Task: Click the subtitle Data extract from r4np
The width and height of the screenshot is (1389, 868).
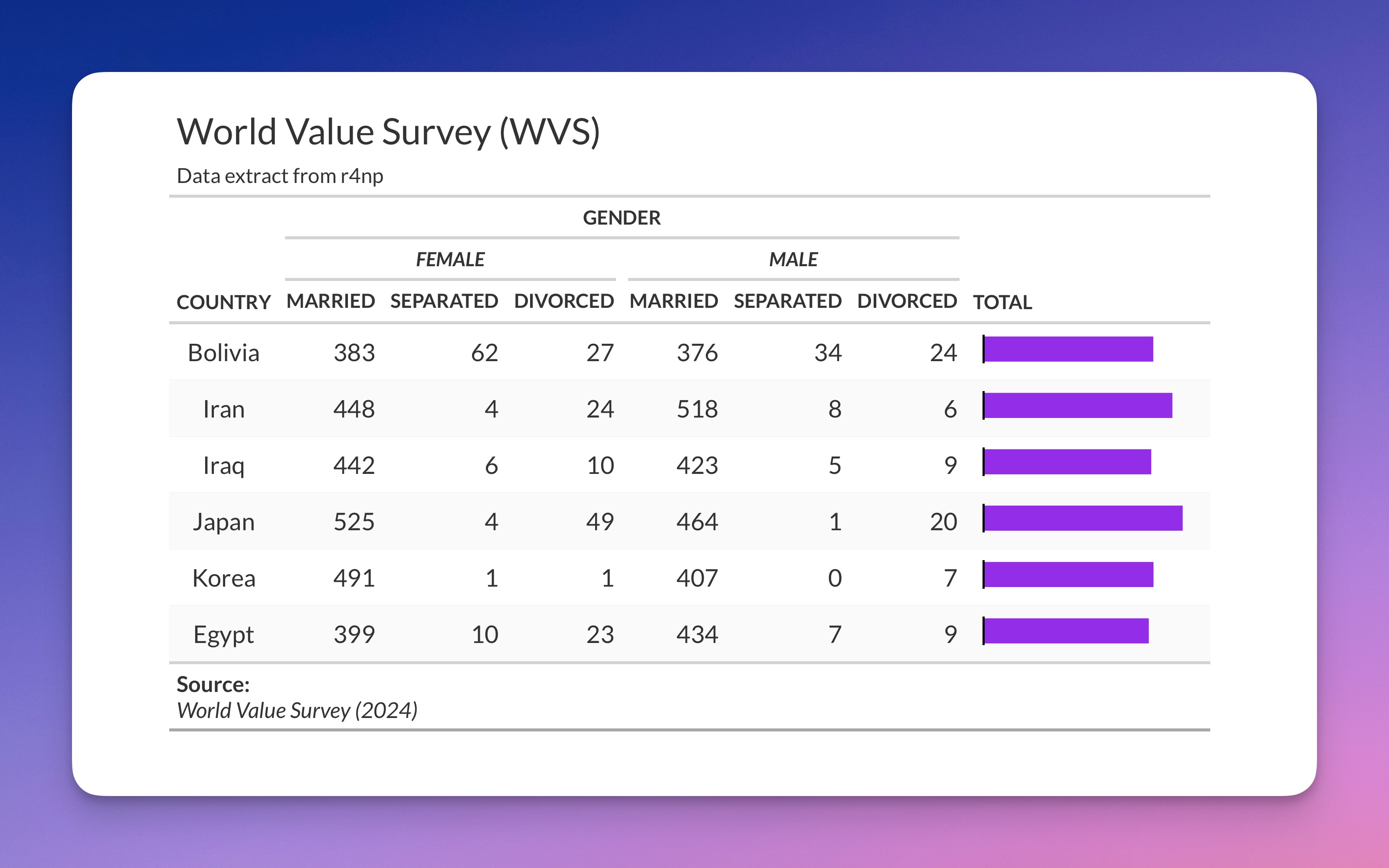Action: pyautogui.click(x=280, y=176)
